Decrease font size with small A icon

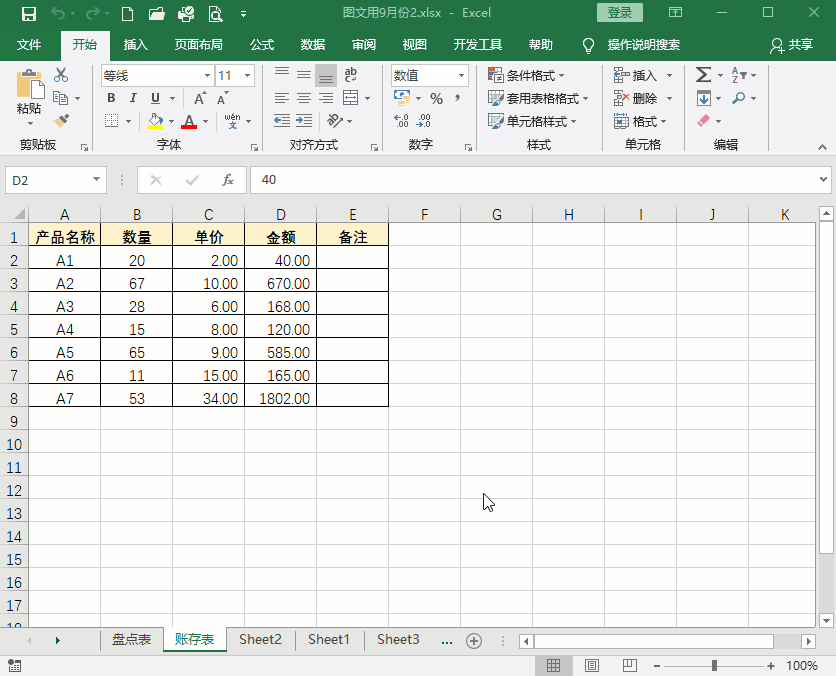222,98
